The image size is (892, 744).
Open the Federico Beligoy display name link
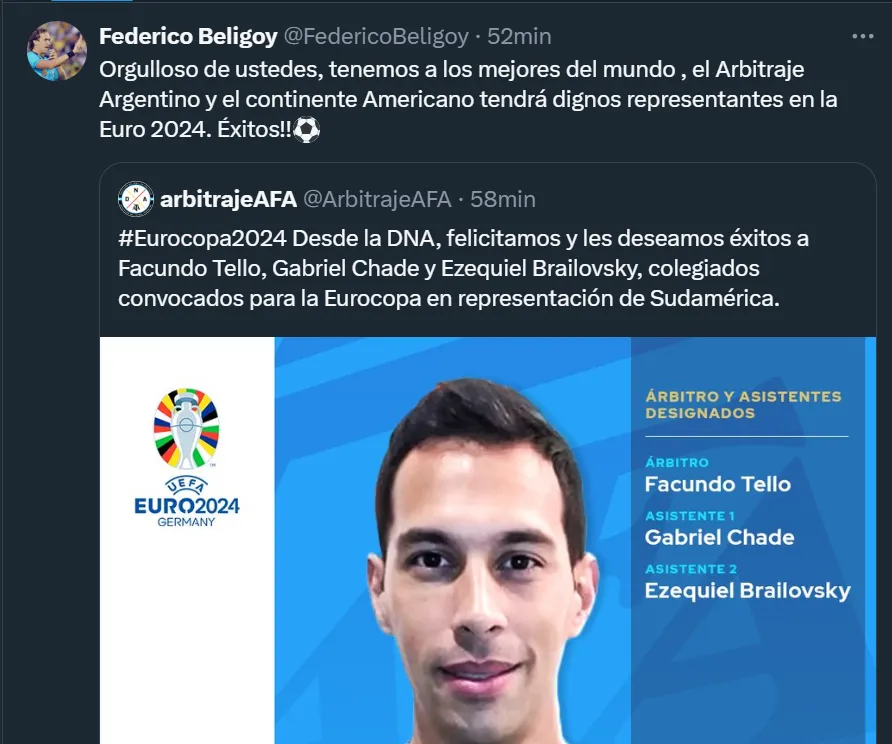(x=188, y=36)
